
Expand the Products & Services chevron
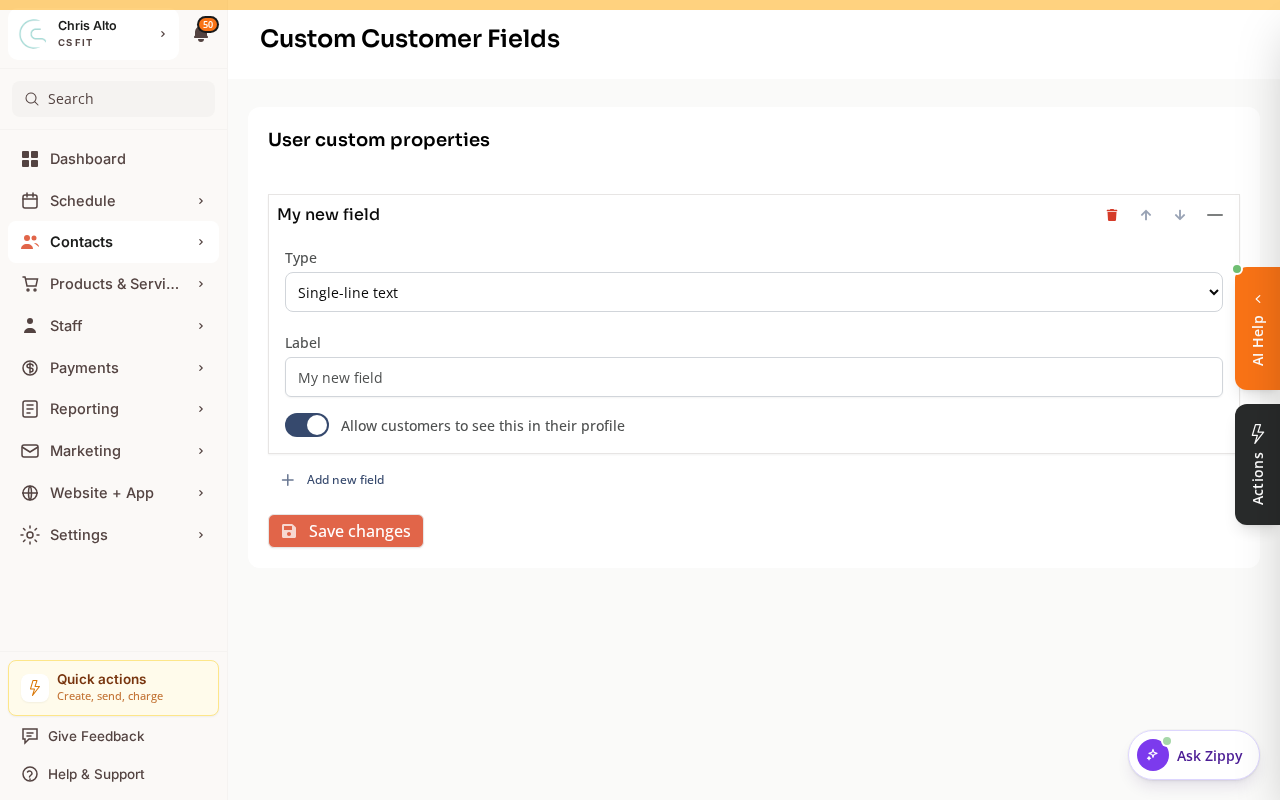pos(201,284)
